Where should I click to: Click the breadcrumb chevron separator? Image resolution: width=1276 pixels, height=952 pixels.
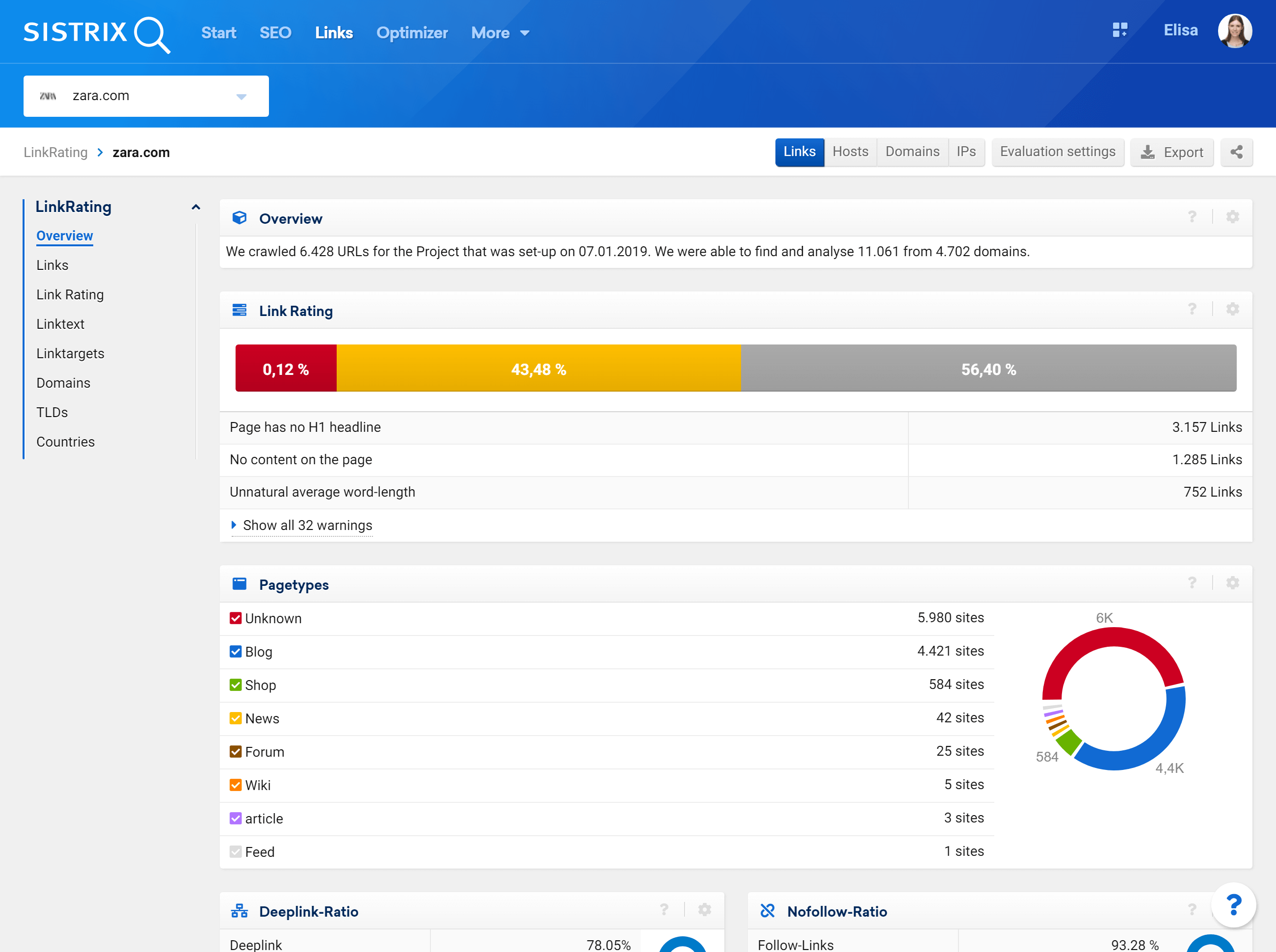(100, 152)
